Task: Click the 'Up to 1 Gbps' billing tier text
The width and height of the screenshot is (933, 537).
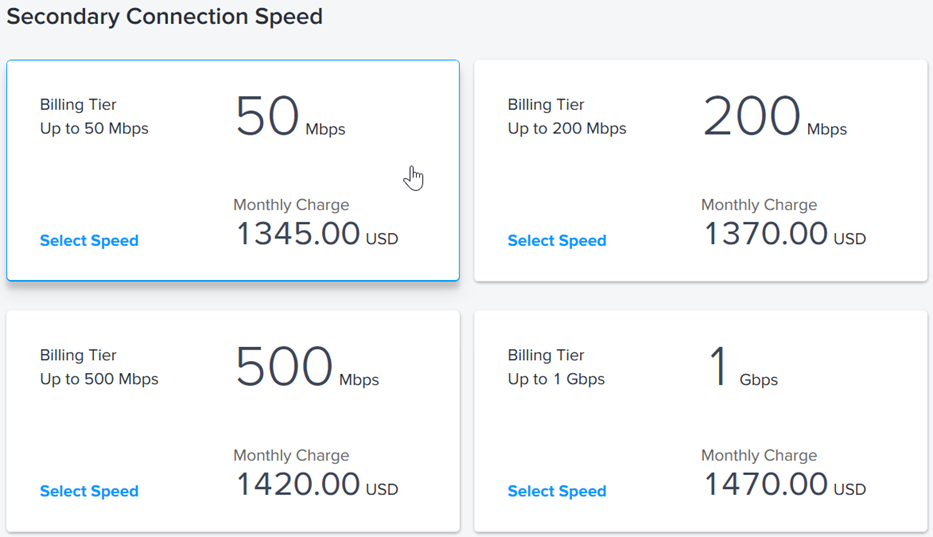Action: click(x=556, y=379)
